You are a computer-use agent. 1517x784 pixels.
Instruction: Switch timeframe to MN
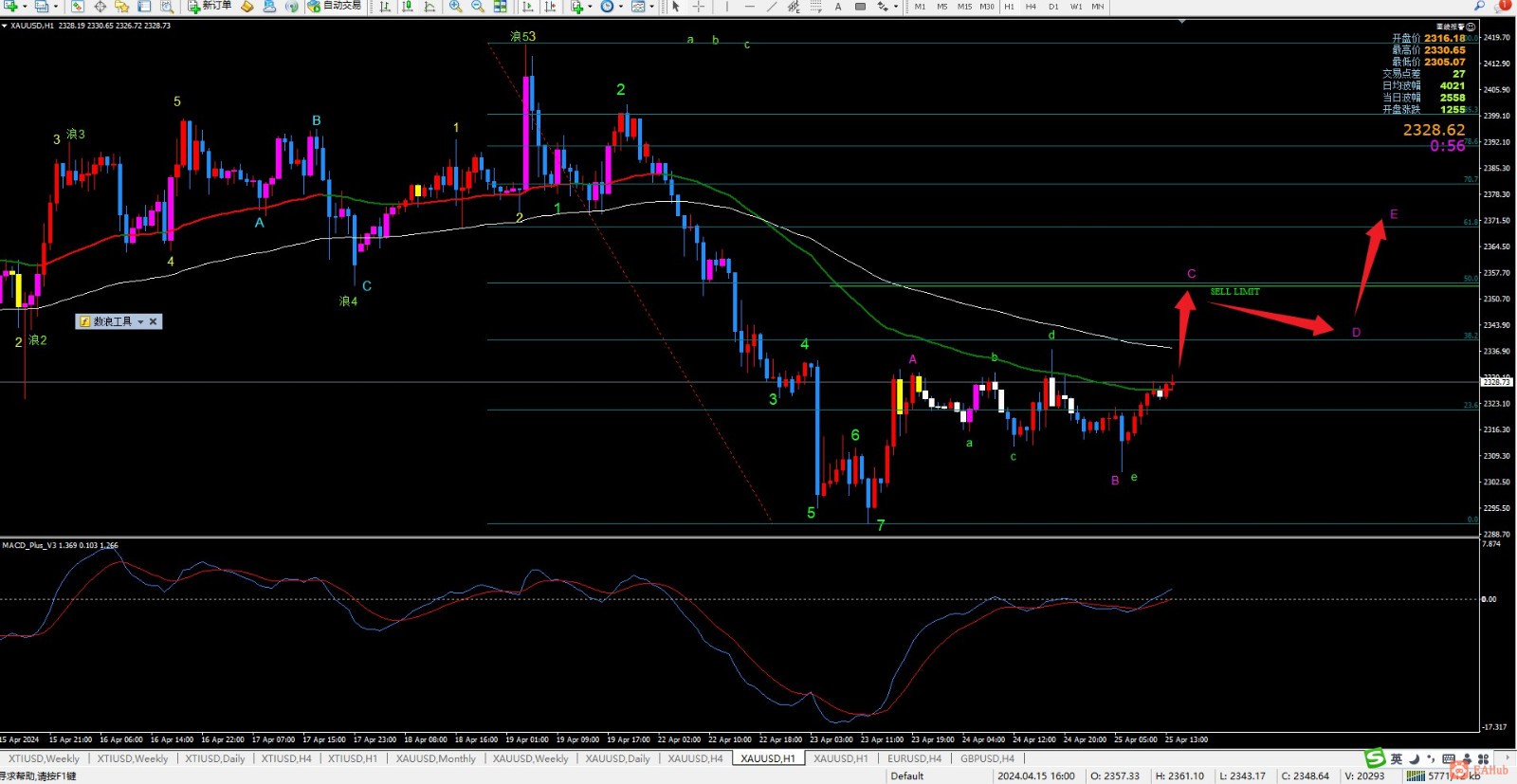click(1098, 7)
